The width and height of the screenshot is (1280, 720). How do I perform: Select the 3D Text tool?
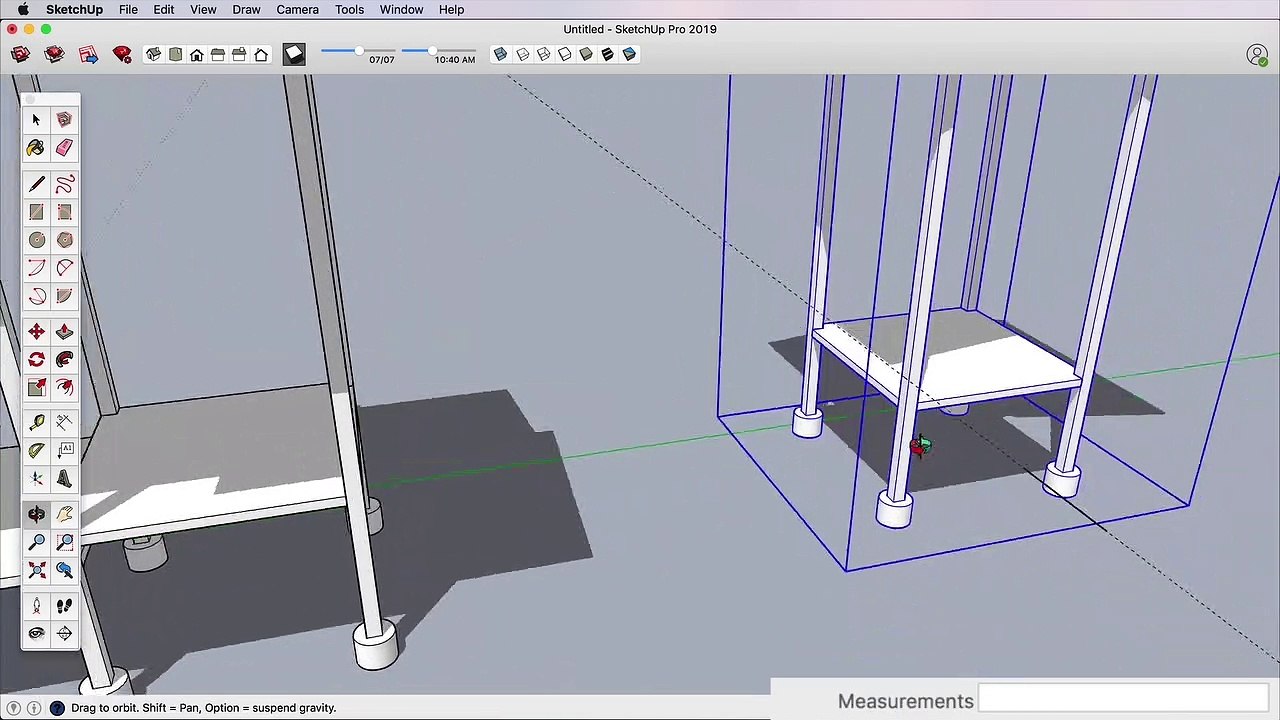click(64, 479)
